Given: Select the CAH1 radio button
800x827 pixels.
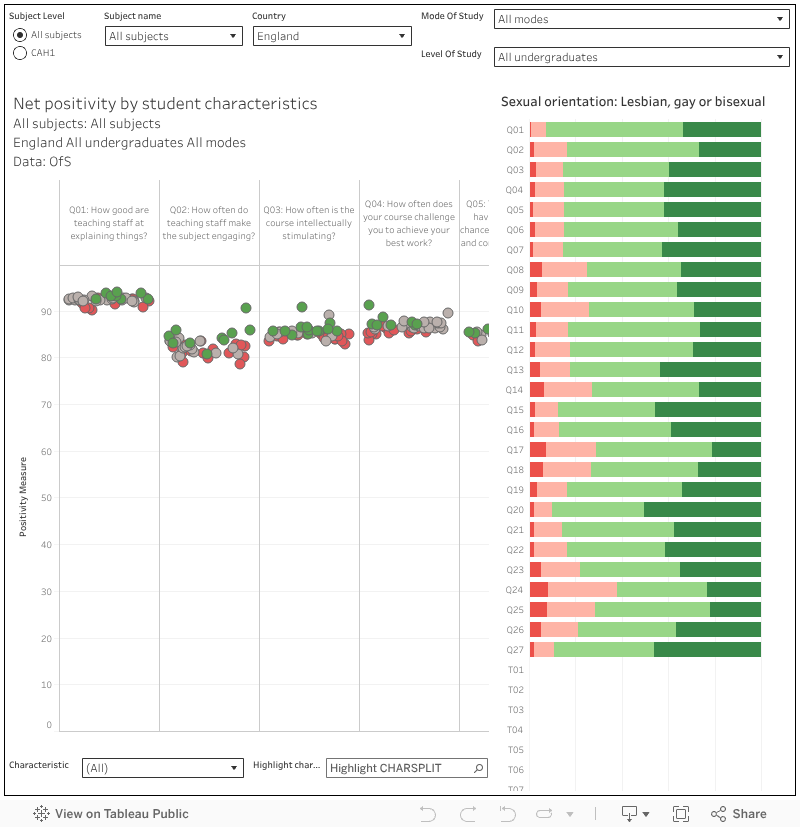Looking at the screenshot, I should click(x=20, y=53).
